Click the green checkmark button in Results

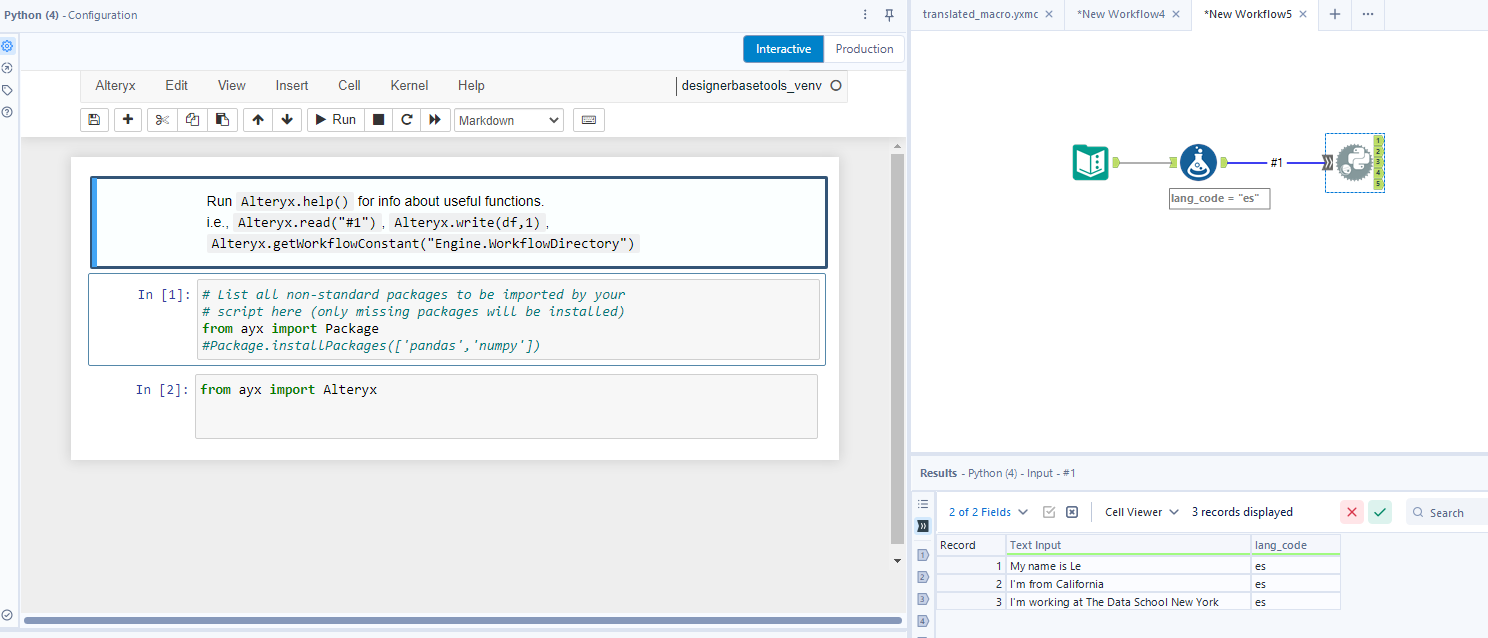1380,512
